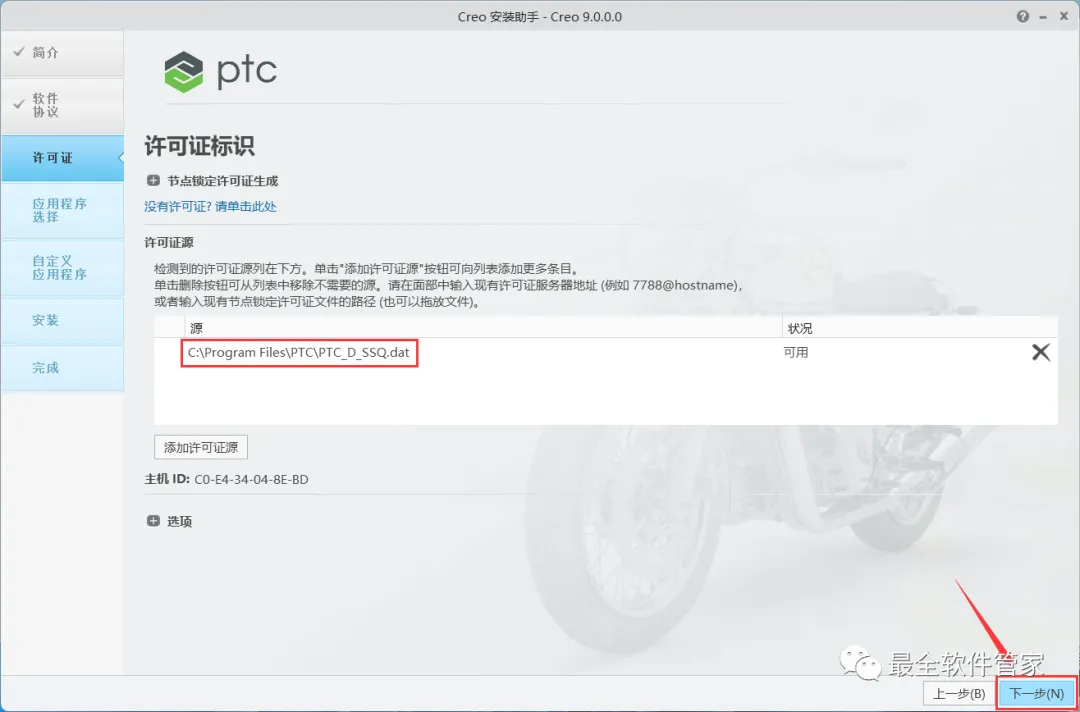
Task: Click the 没有许可证? 请单击此处 link
Action: (x=210, y=206)
